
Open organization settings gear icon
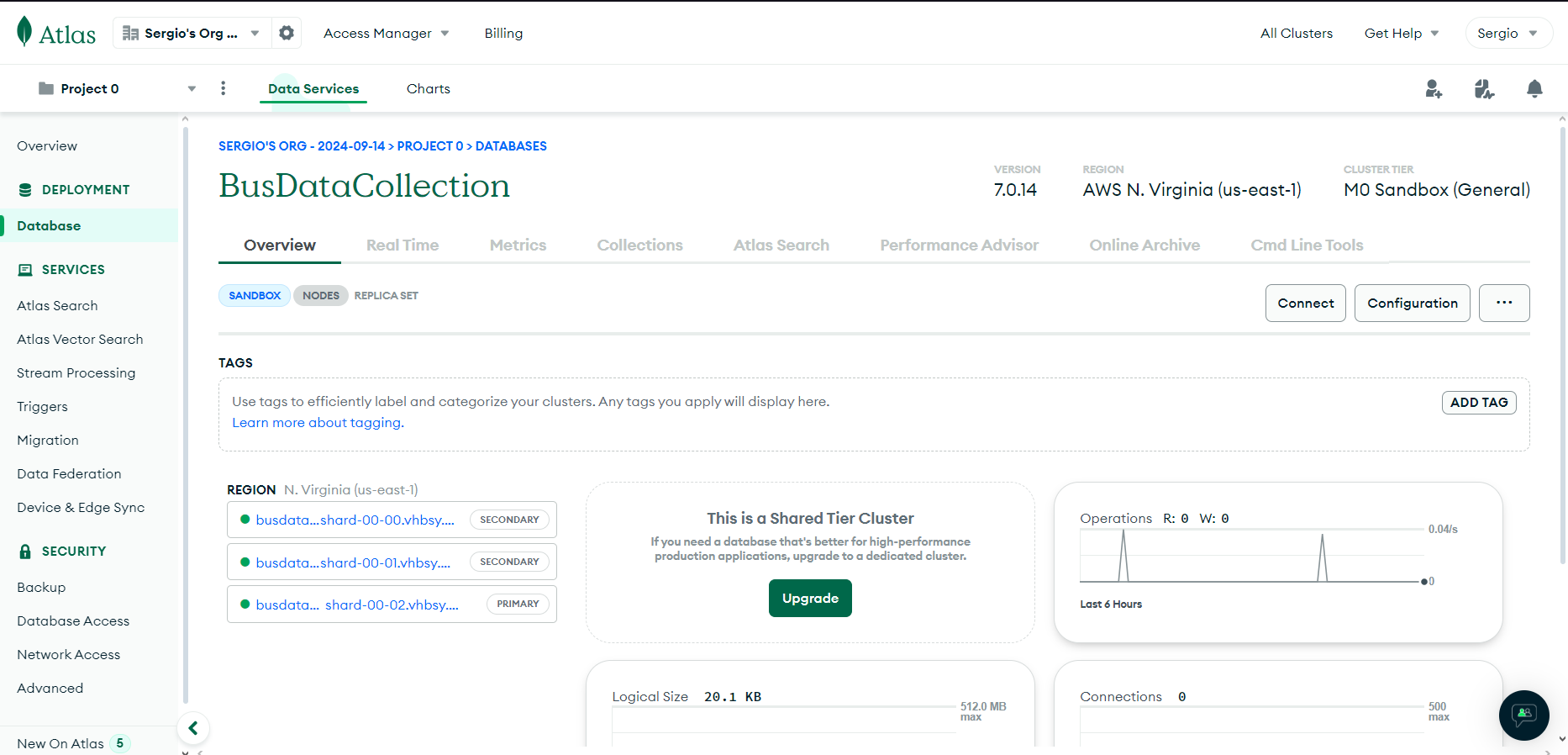[x=287, y=33]
